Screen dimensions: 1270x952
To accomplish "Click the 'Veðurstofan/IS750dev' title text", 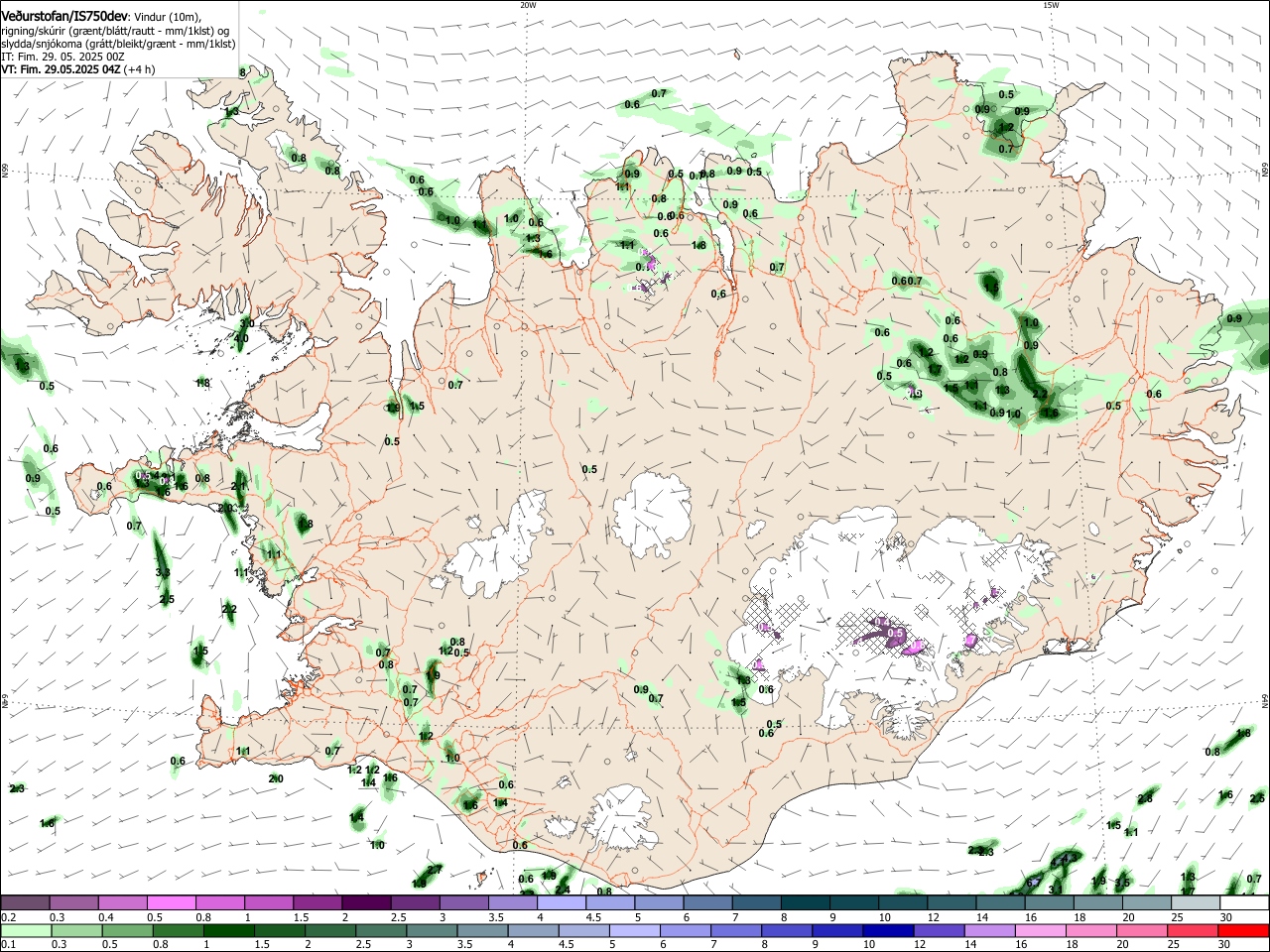I will click(64, 17).
